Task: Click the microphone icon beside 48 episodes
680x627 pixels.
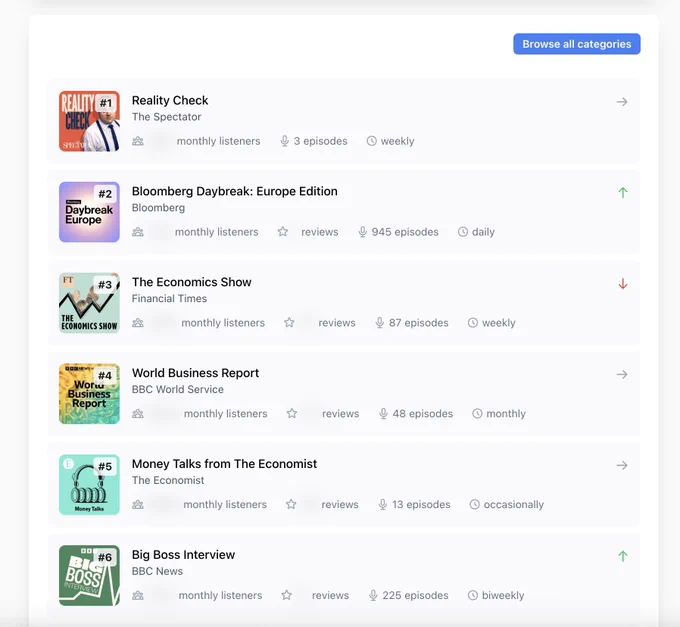Action: pos(383,414)
